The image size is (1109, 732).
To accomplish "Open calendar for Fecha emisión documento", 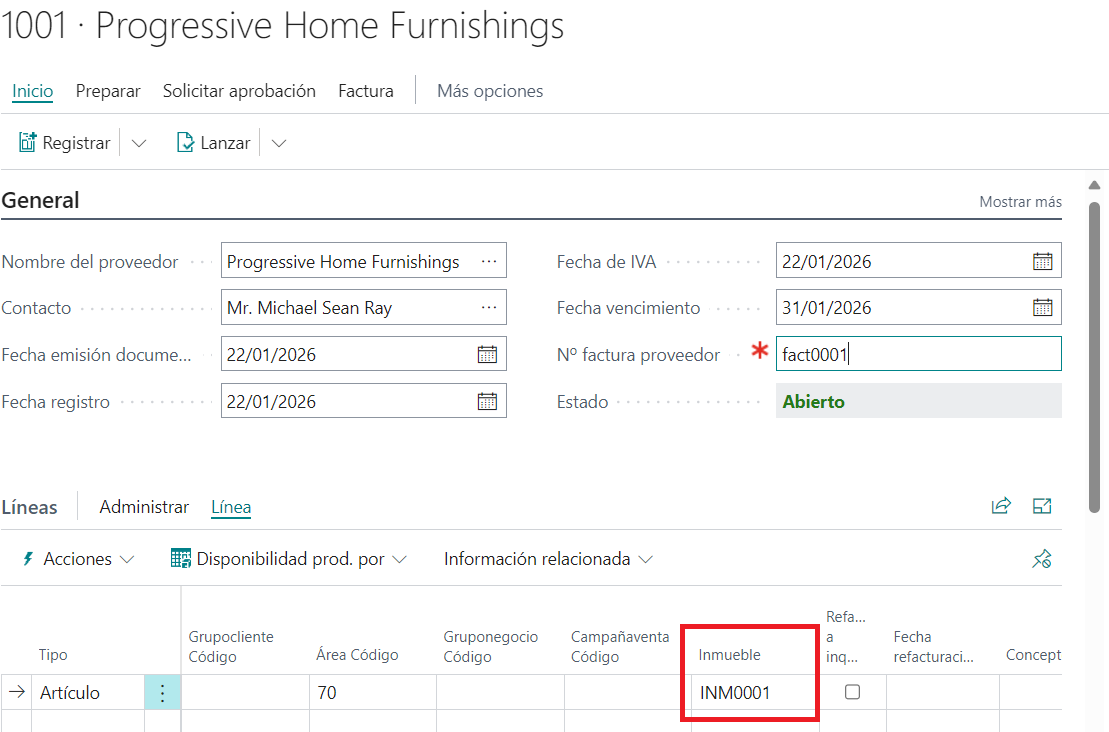I will pos(487,354).
